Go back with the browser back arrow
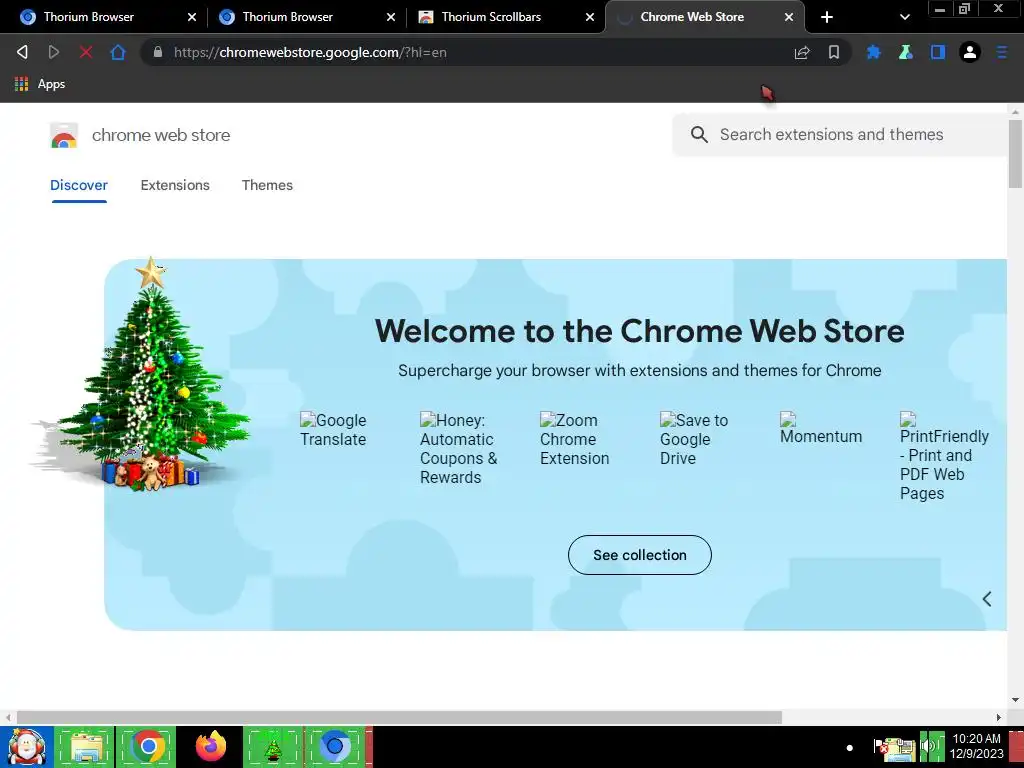This screenshot has height=768, width=1024. 22,52
